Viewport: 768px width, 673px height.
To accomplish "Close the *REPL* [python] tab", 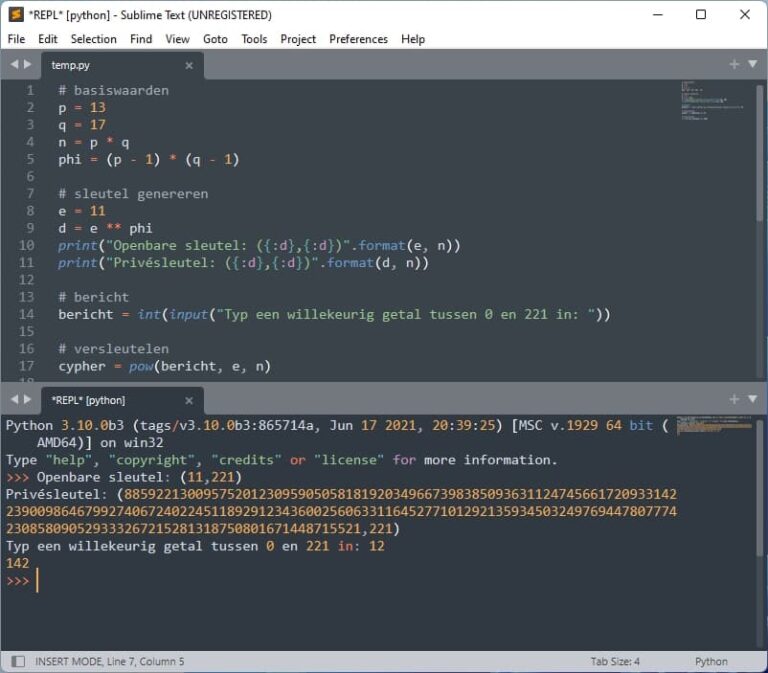I will pyautogui.click(x=189, y=400).
